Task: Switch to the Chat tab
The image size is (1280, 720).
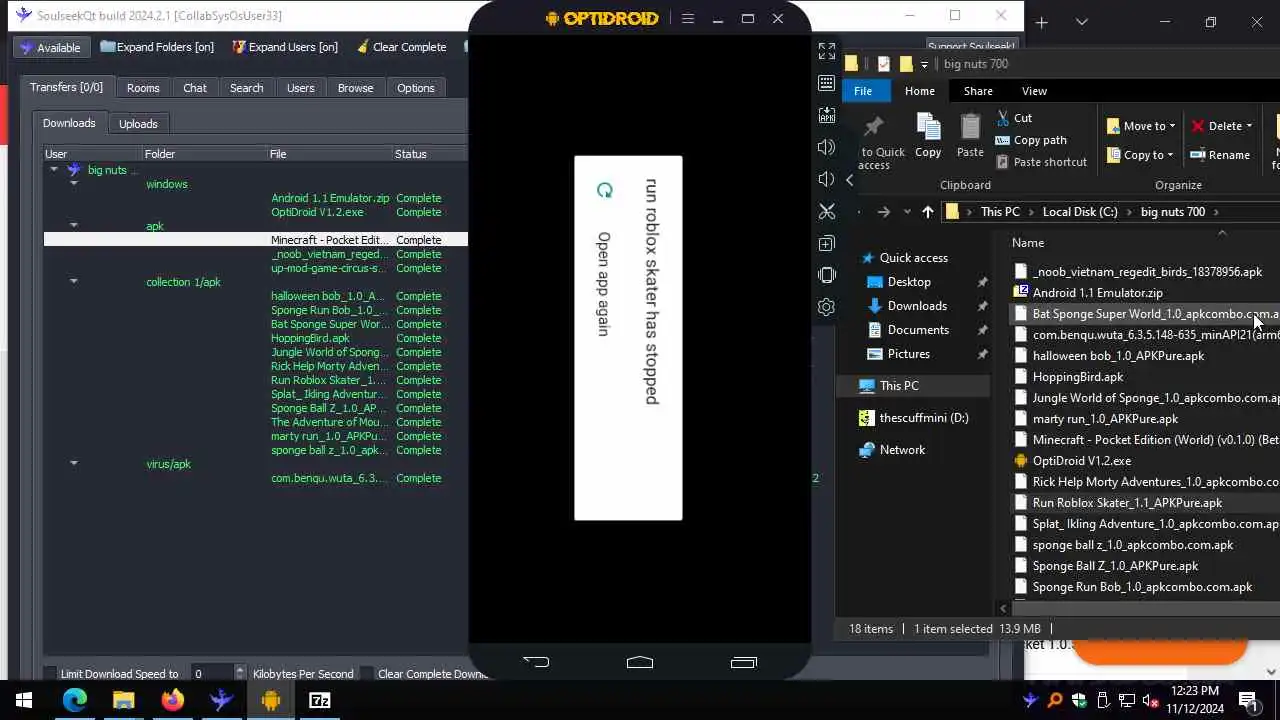Action: [x=195, y=88]
